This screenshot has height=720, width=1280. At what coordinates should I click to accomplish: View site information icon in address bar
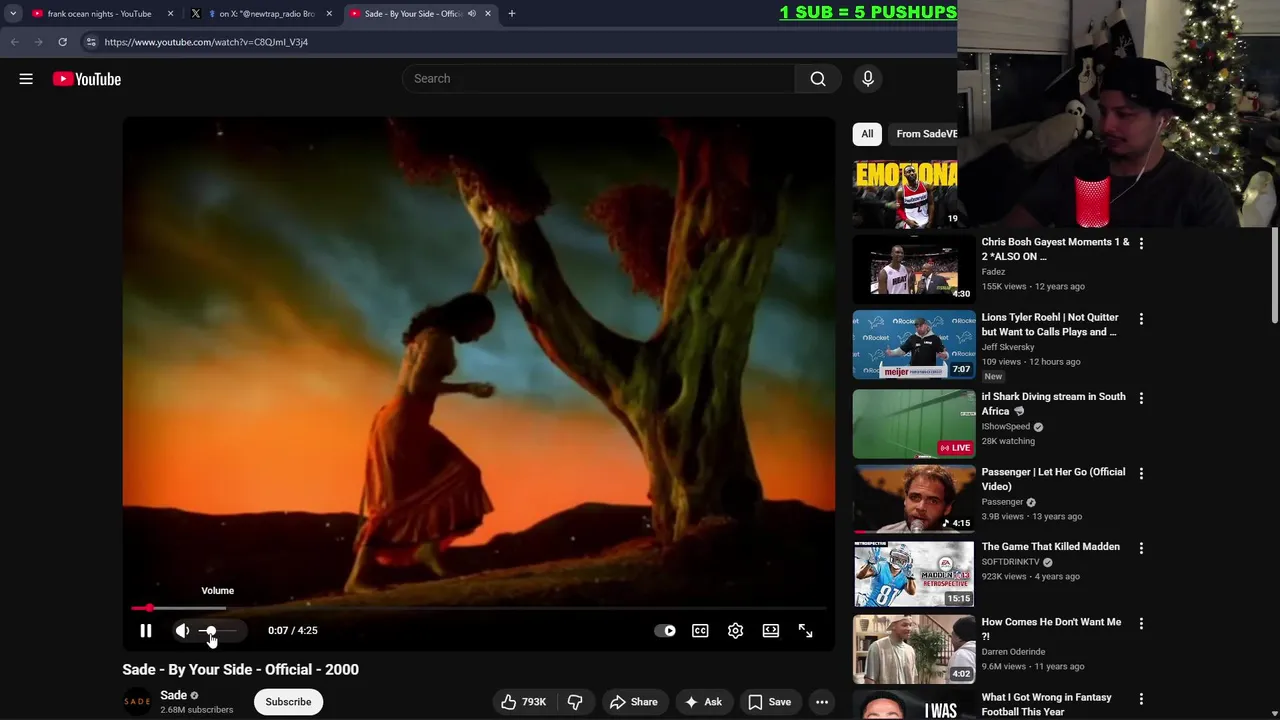tap(91, 42)
